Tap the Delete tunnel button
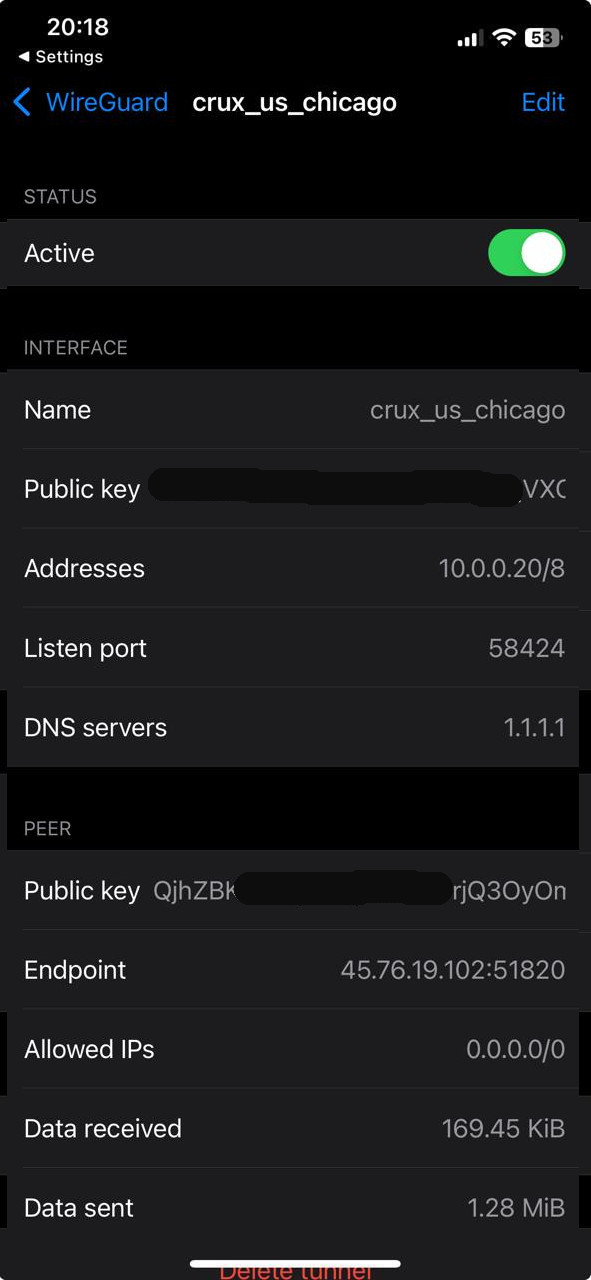The image size is (591, 1280). (x=295, y=1271)
